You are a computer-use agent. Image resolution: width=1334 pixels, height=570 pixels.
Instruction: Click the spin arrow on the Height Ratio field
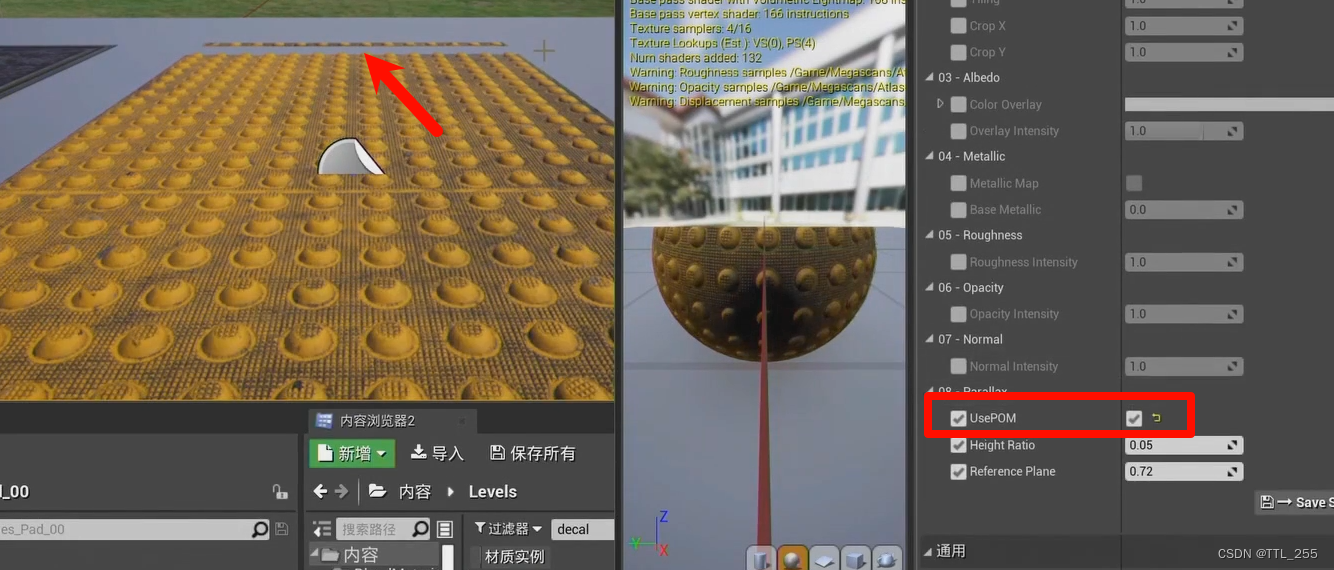[1233, 445]
